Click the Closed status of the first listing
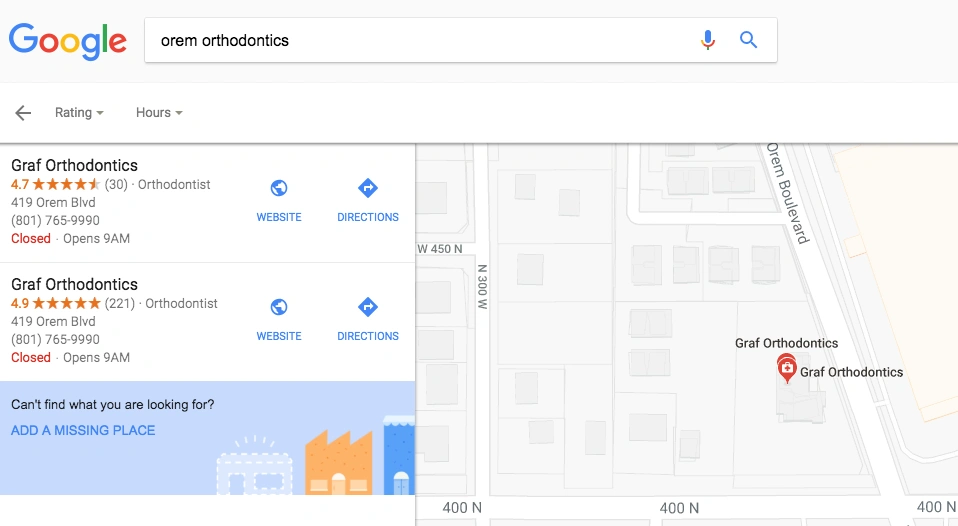The height and width of the screenshot is (526, 958). tap(31, 238)
